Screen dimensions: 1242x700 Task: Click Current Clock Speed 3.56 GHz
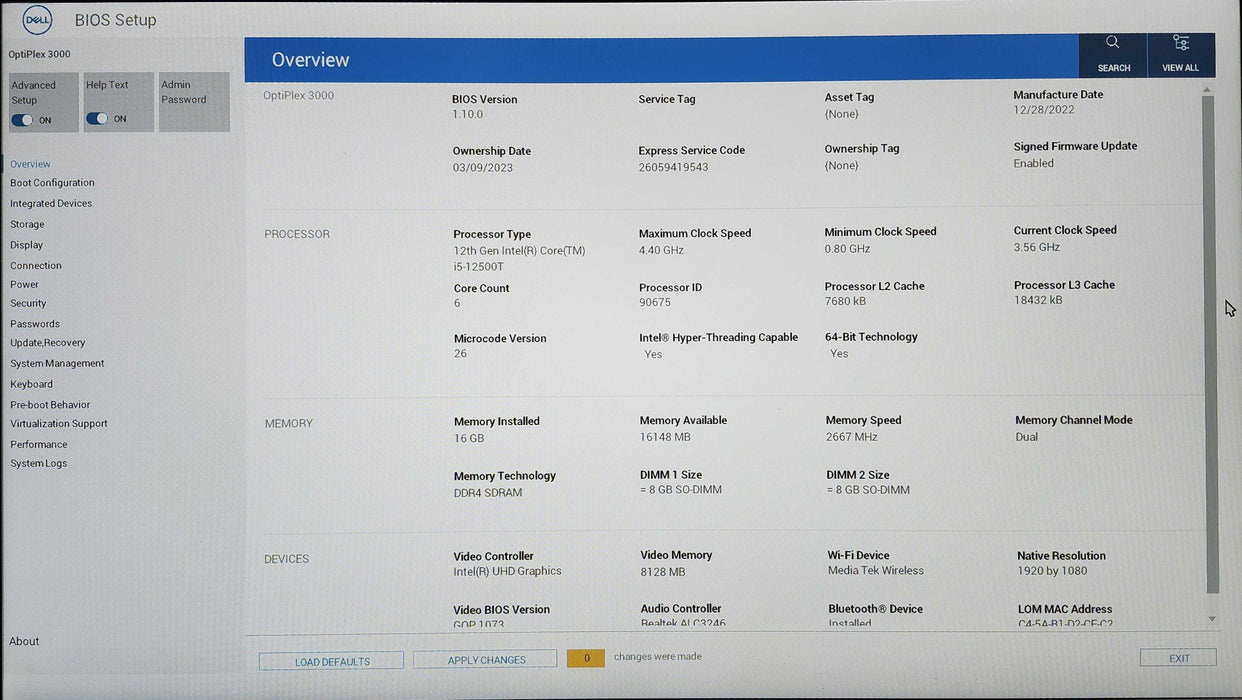[x=1036, y=247]
